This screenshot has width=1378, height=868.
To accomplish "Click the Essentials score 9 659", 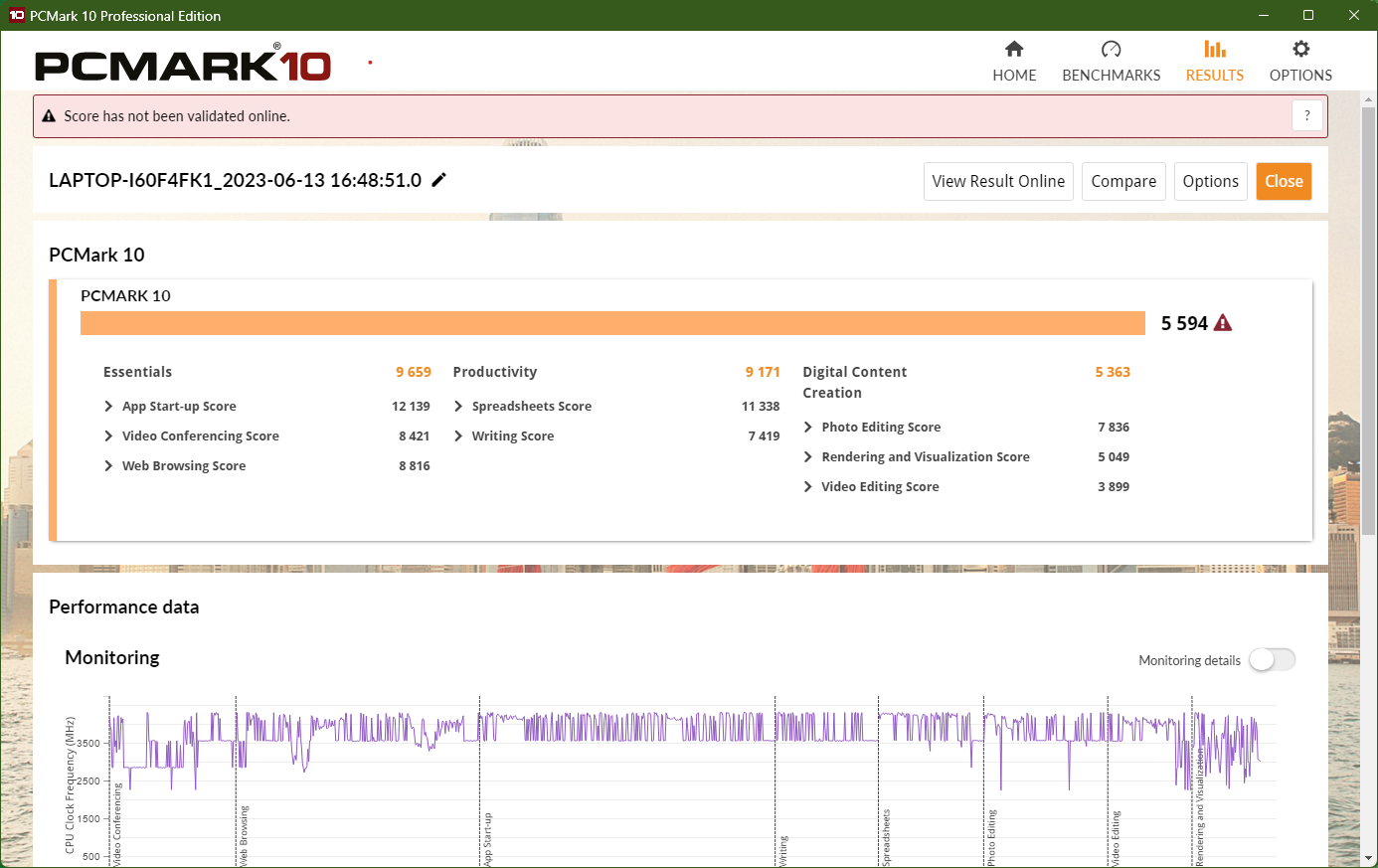I will [414, 372].
